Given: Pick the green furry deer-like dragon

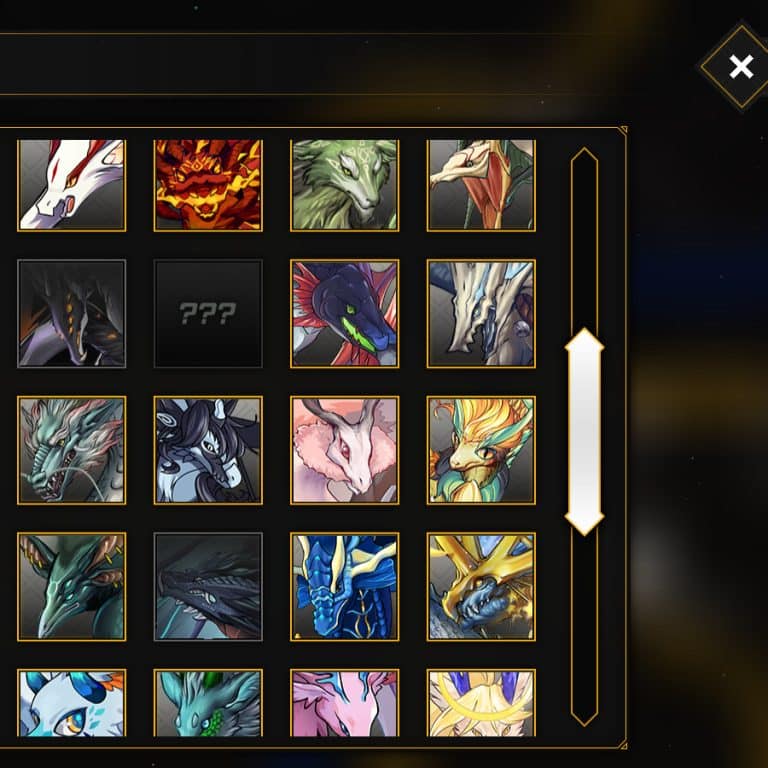Looking at the screenshot, I should [344, 185].
